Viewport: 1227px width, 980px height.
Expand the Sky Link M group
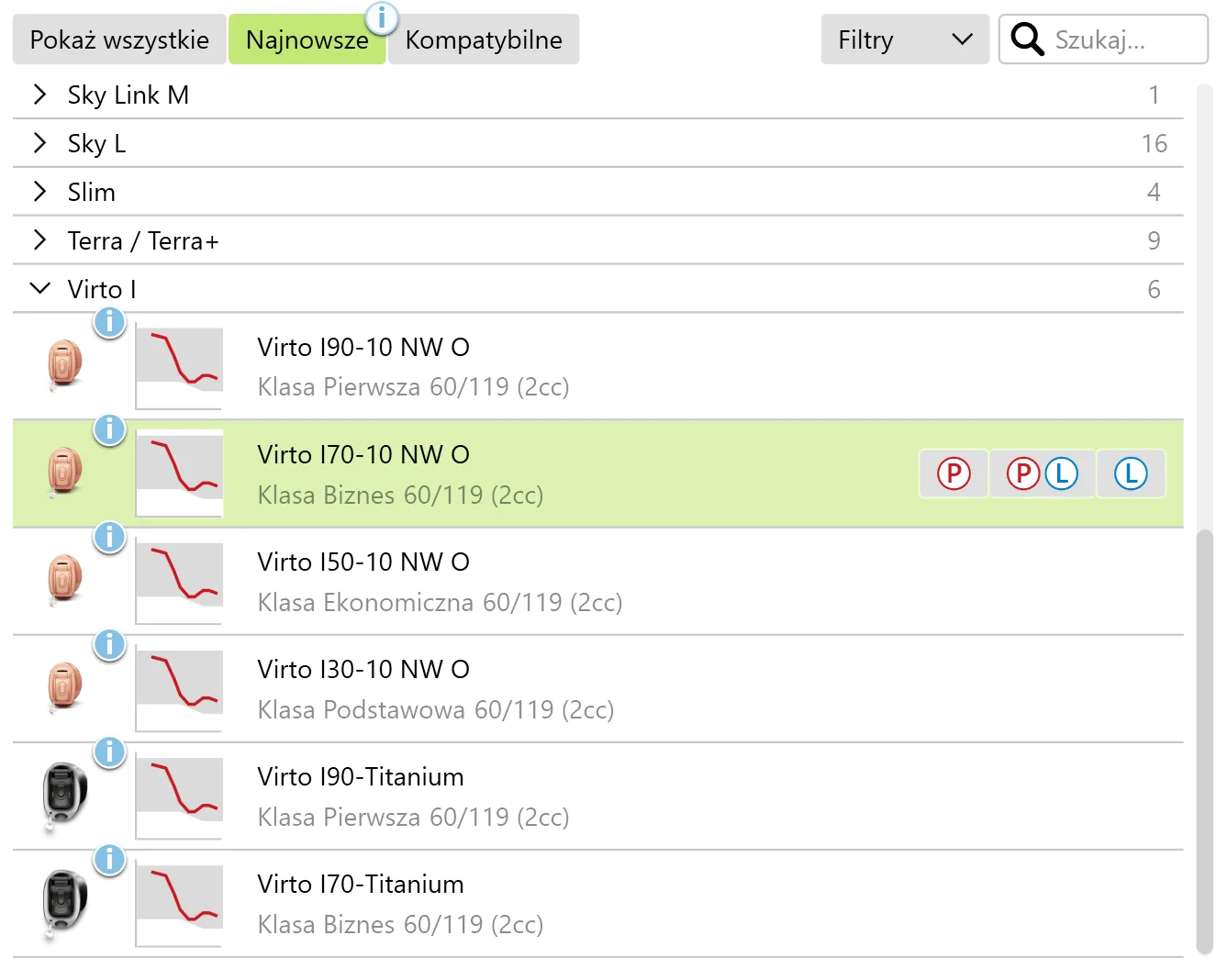(x=39, y=95)
